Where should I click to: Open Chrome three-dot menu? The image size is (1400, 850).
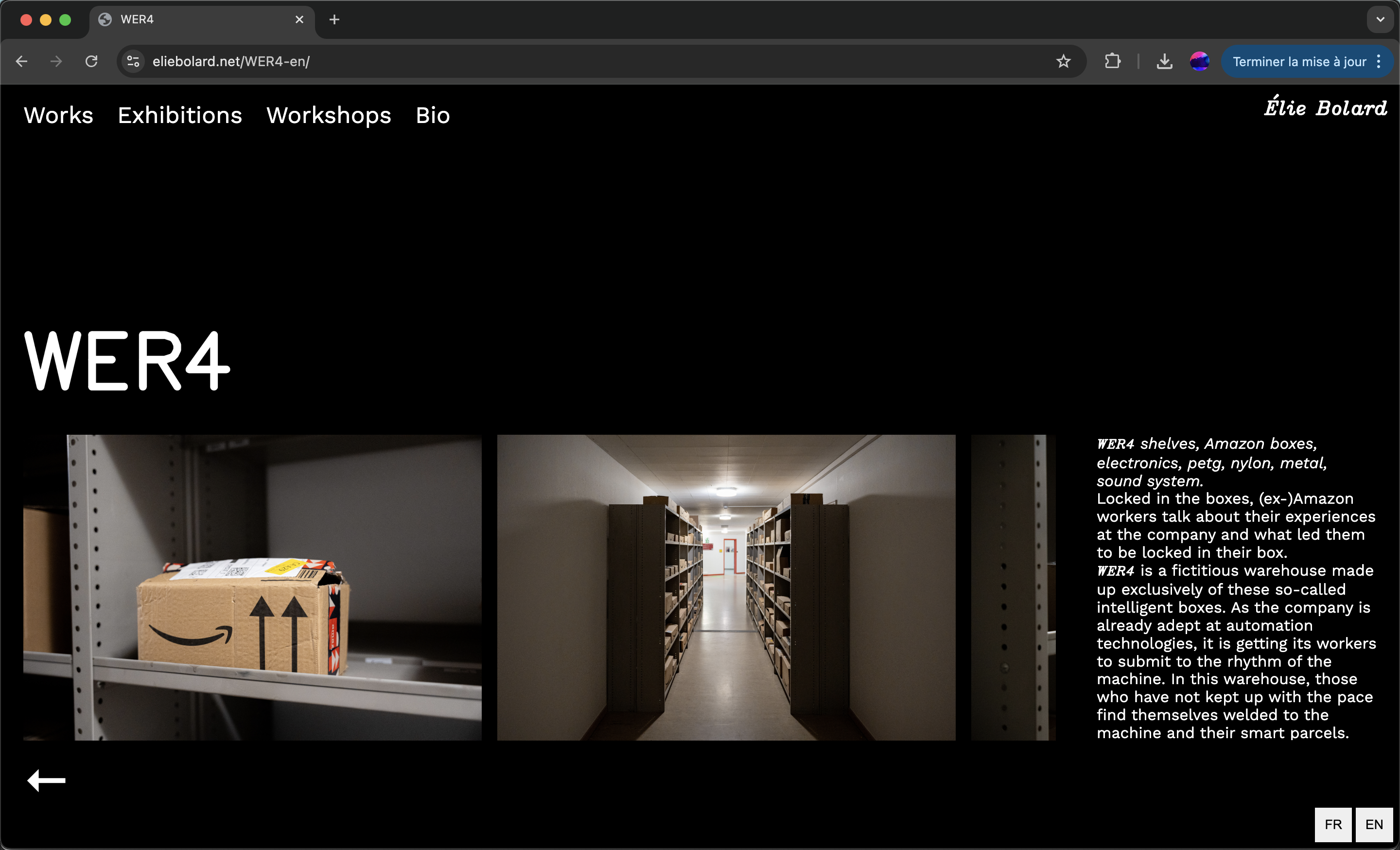pos(1379,61)
